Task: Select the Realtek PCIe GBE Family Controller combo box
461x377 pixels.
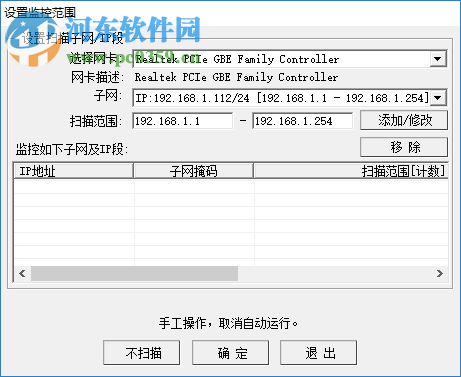Action: pyautogui.click(x=290, y=59)
